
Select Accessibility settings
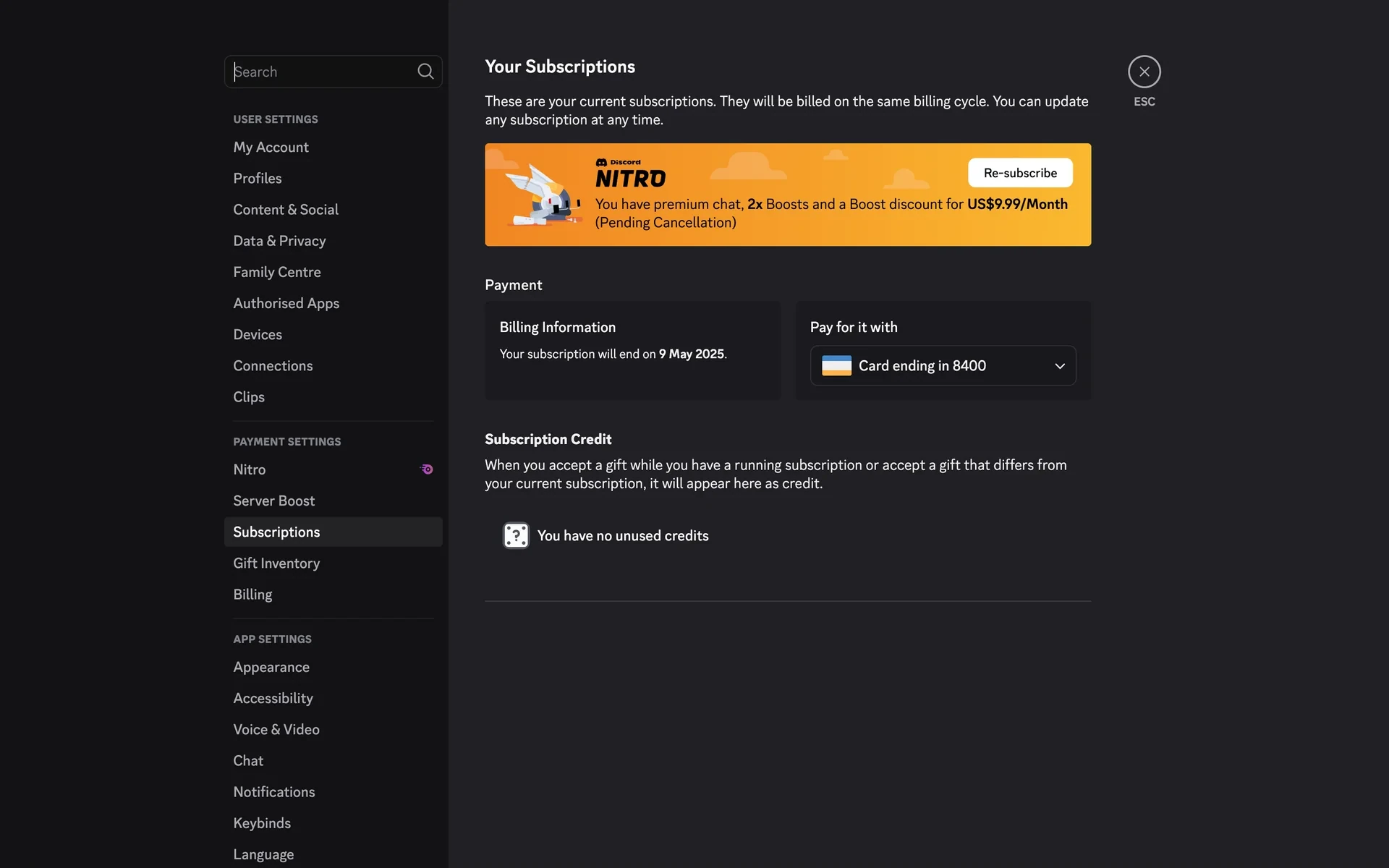333,698
